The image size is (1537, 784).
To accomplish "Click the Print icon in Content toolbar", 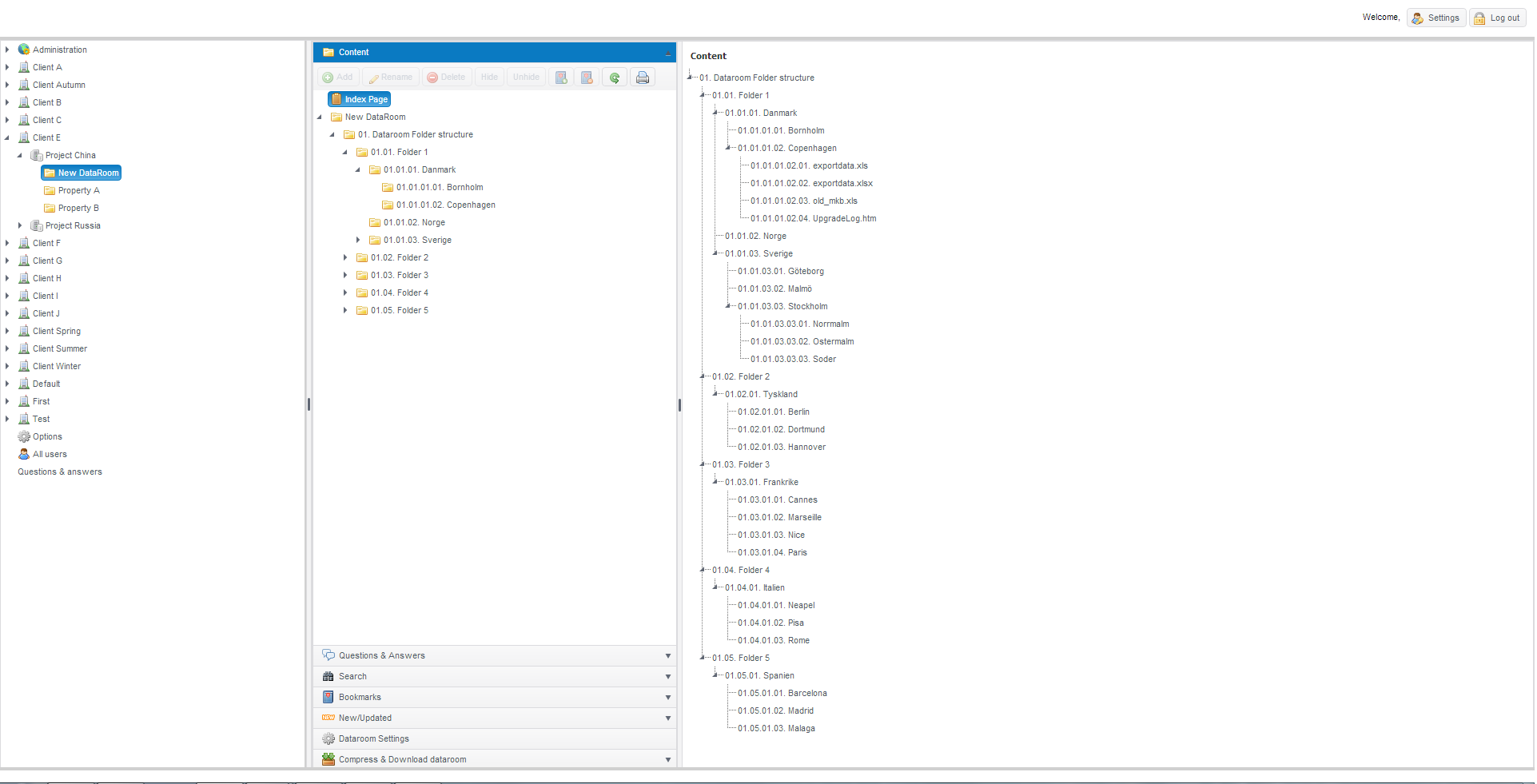I will click(642, 78).
